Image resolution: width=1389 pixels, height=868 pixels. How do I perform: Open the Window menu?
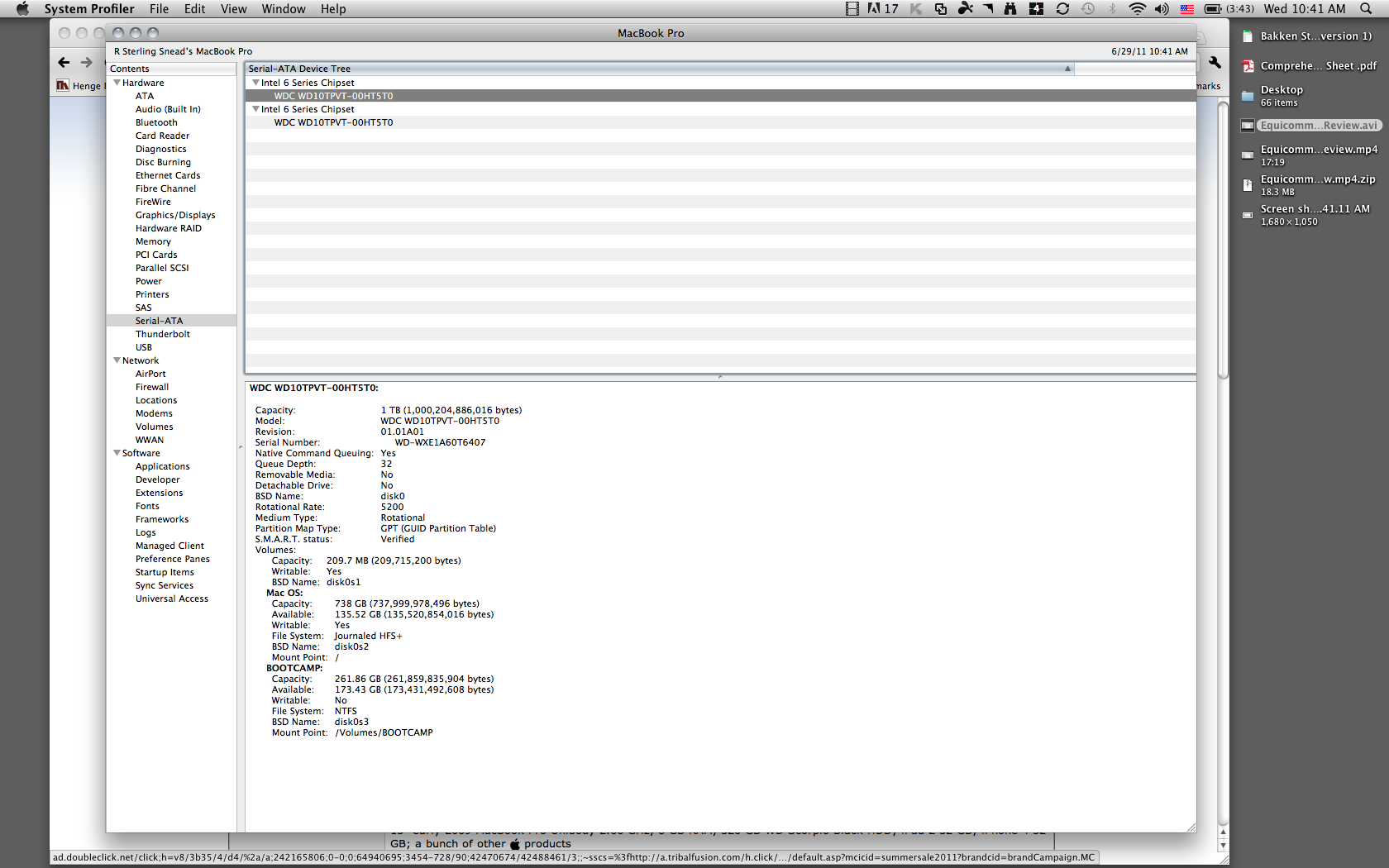pos(284,8)
